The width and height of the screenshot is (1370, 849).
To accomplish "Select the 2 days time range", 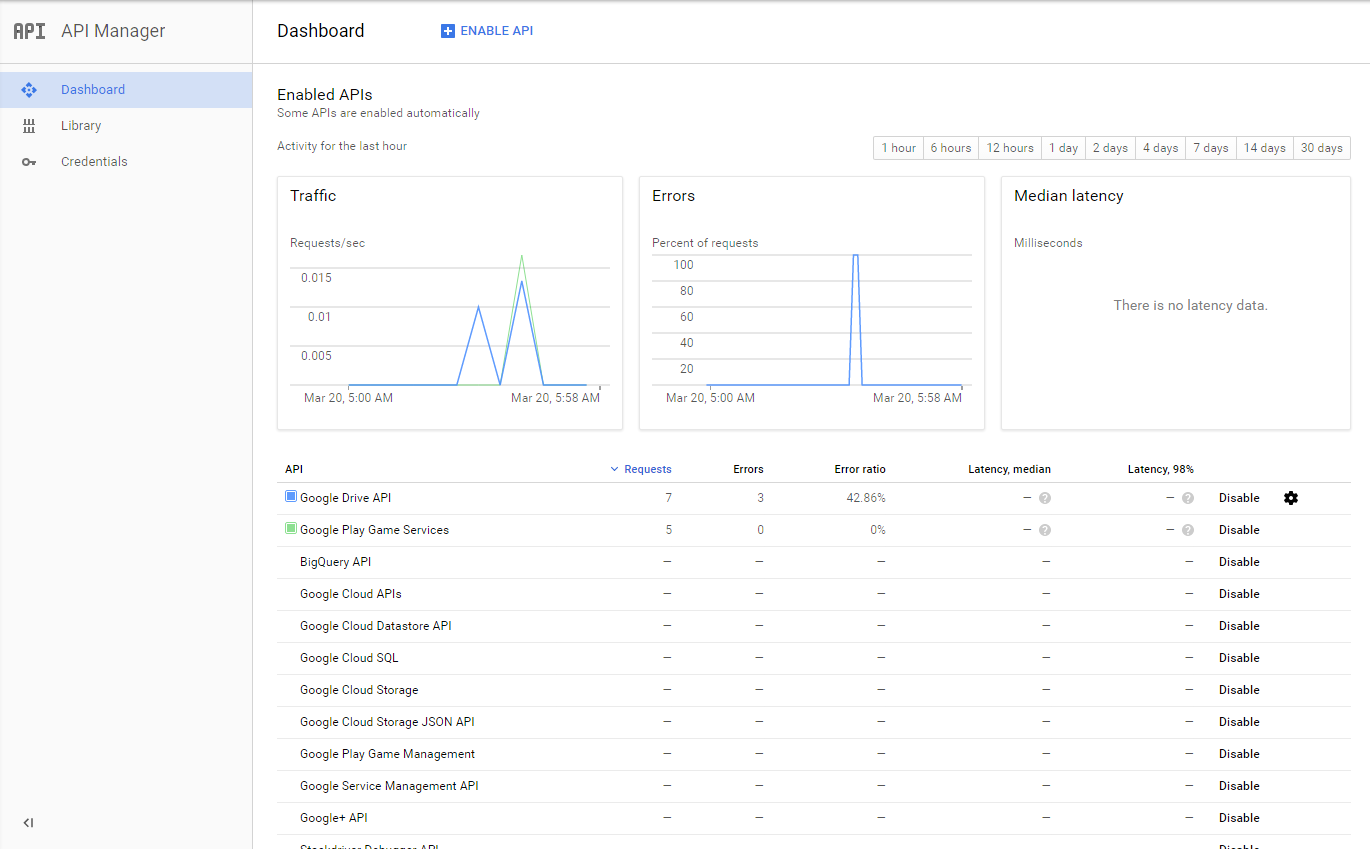I will 1110,148.
